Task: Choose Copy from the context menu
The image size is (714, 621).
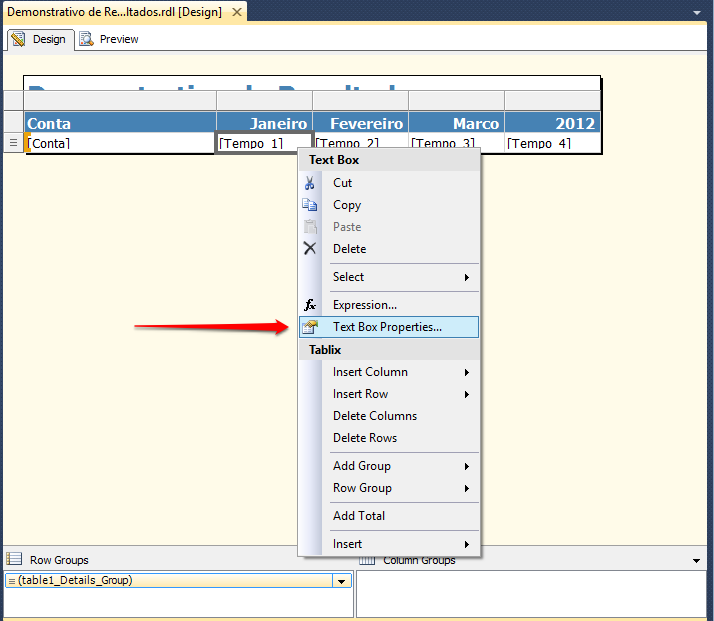Action: click(389, 205)
